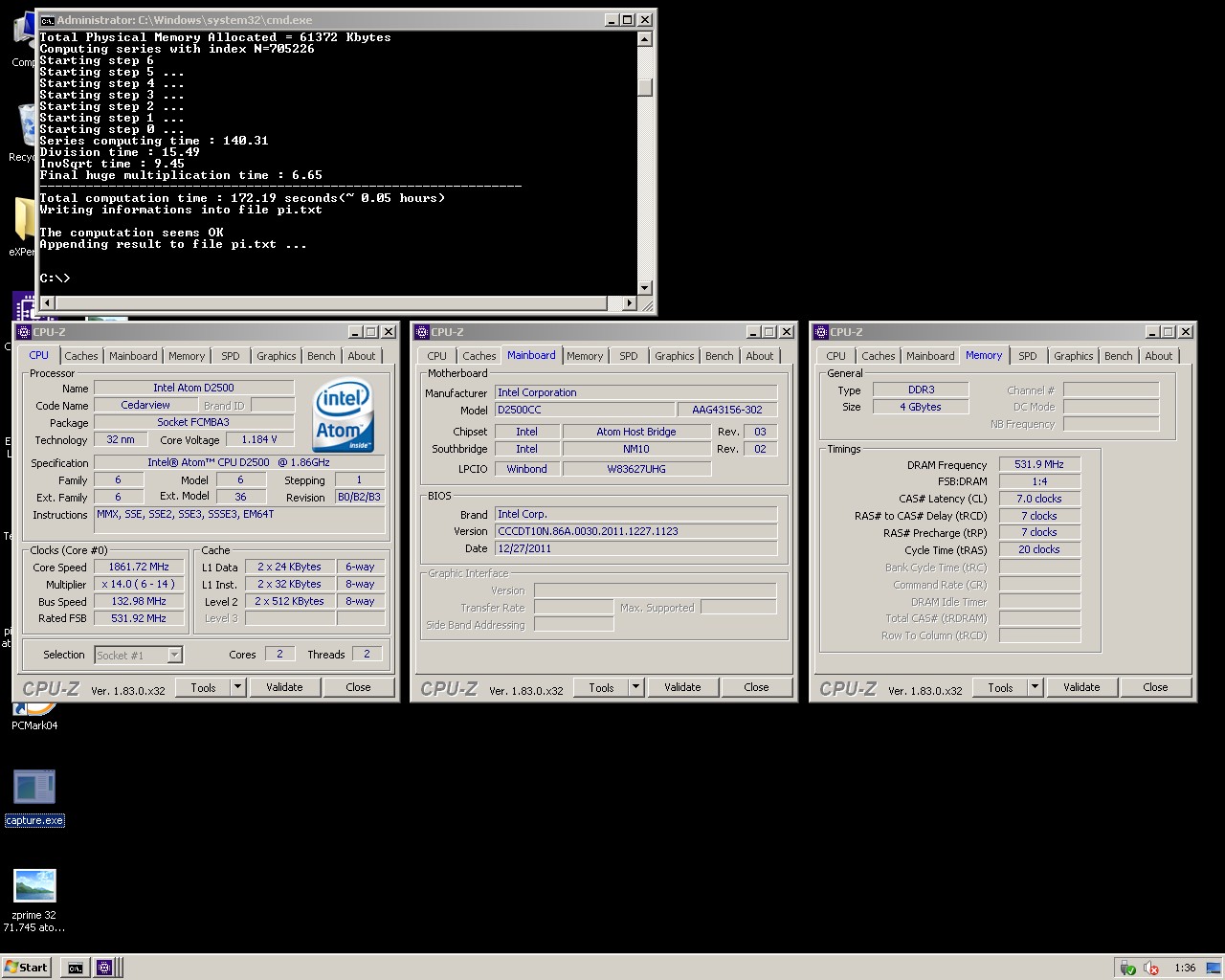1225x980 pixels.
Task: Open the Bench tab in the Memory window
Action: tap(1119, 356)
